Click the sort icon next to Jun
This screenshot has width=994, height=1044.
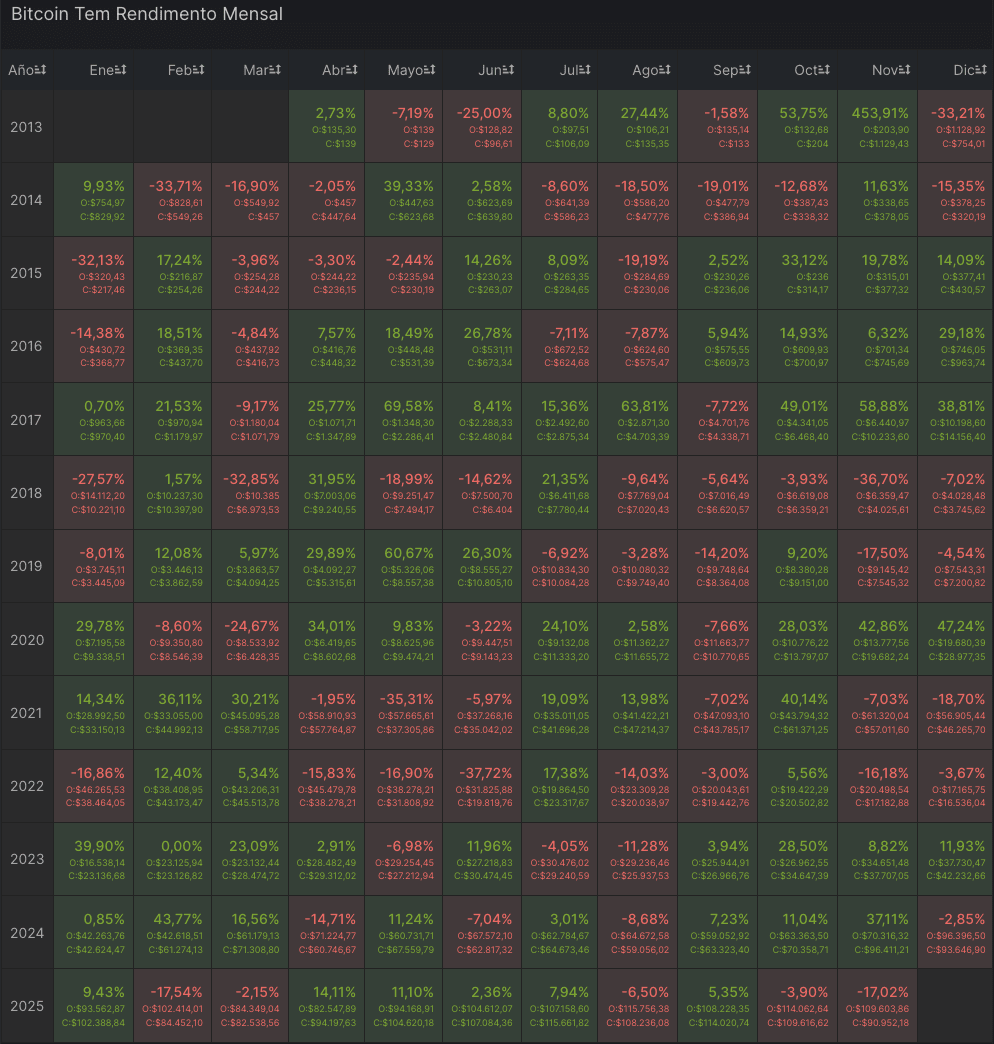point(509,70)
